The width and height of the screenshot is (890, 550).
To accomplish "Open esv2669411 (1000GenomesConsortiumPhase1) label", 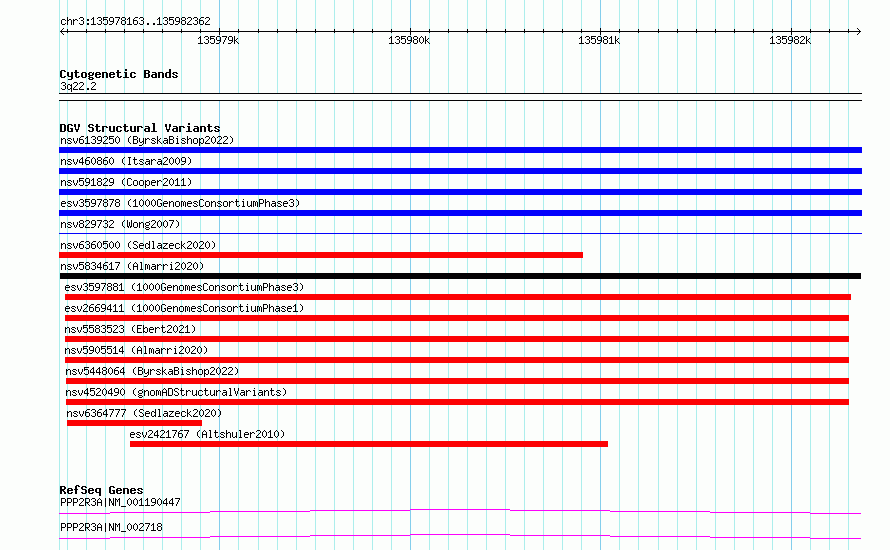I will click(184, 308).
